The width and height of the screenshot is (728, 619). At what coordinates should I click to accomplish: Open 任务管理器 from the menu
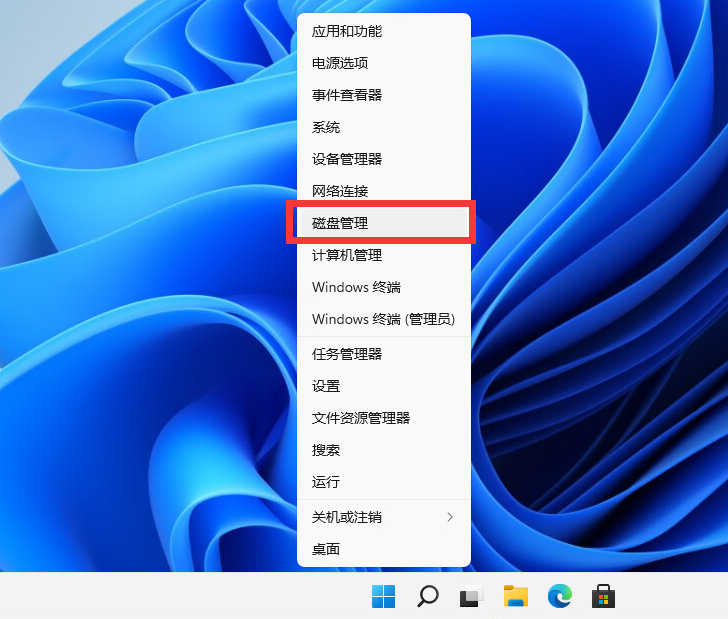coord(347,353)
